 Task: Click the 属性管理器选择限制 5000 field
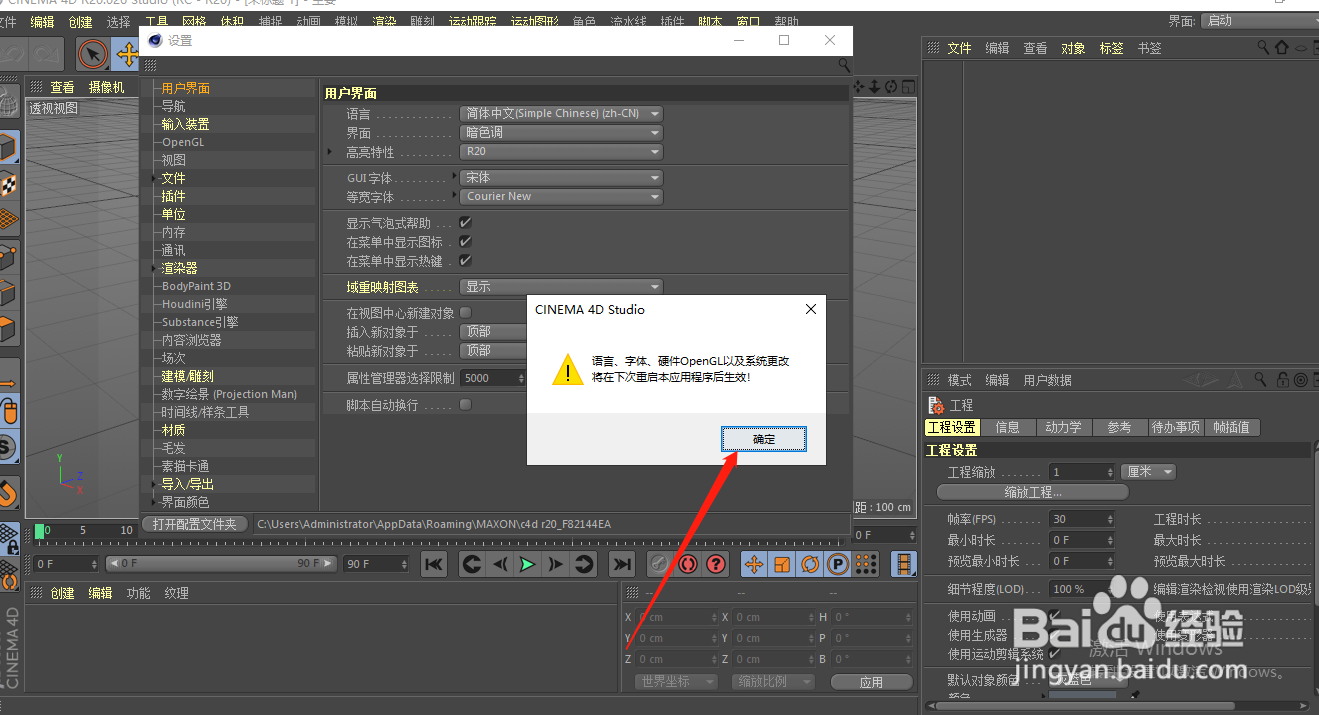(494, 378)
